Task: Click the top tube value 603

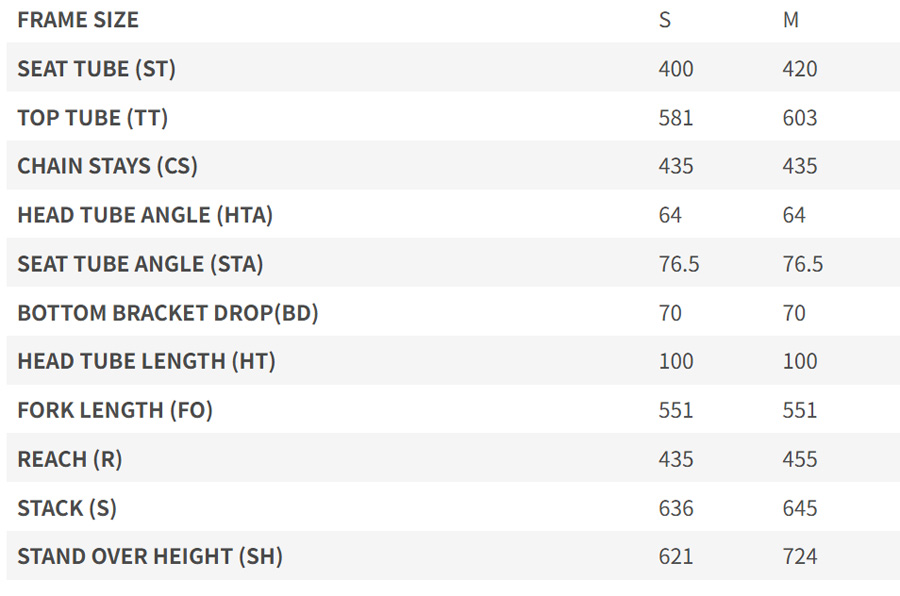Action: [x=800, y=118]
